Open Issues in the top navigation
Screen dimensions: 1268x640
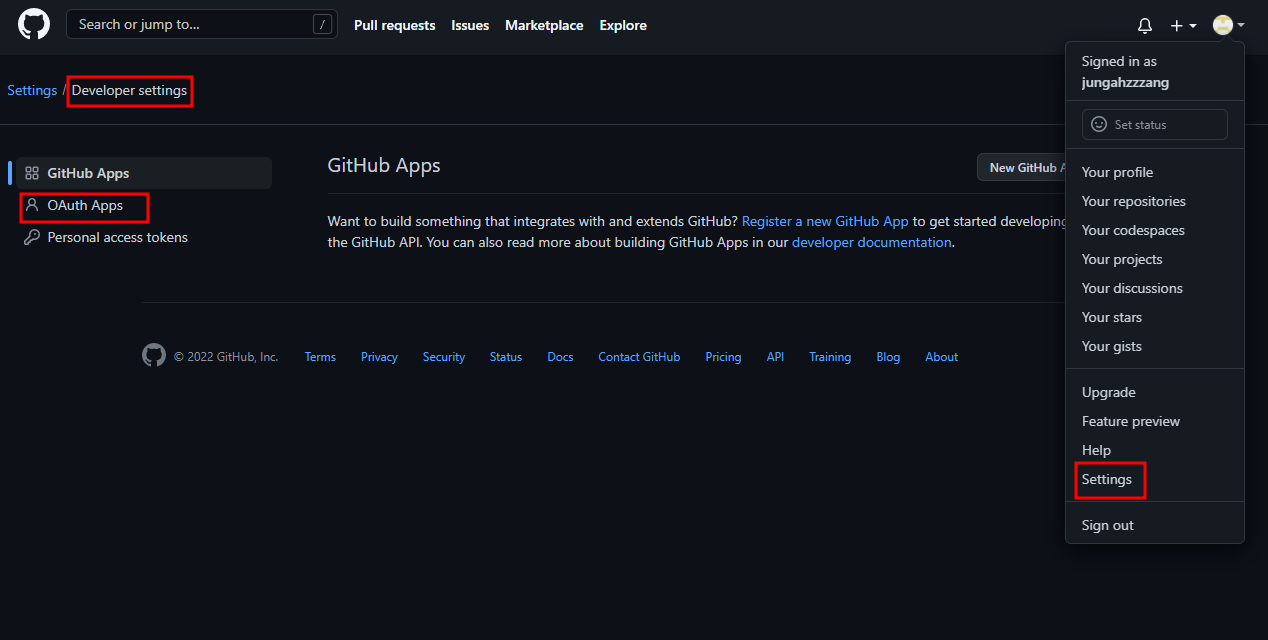tap(470, 25)
